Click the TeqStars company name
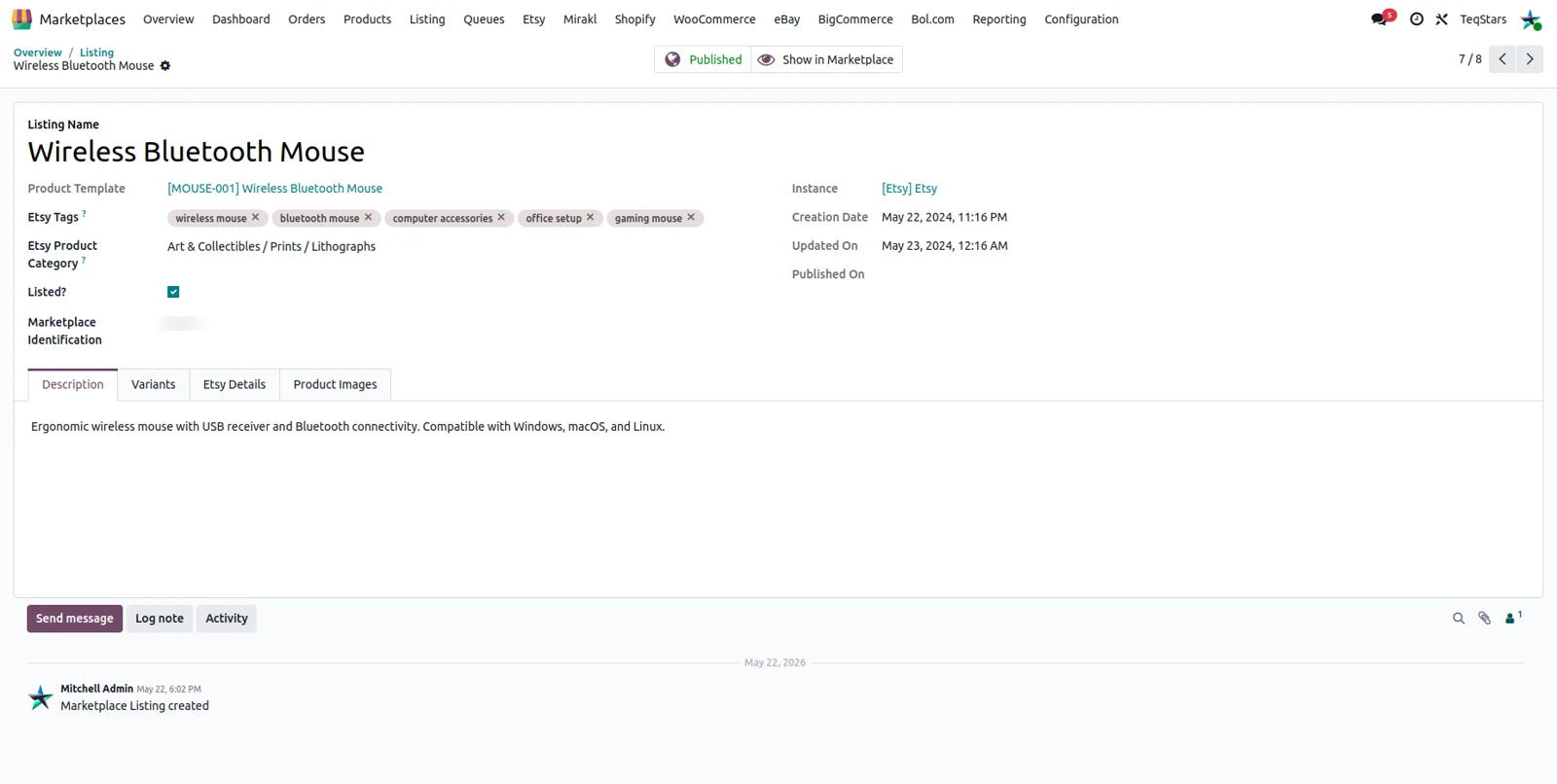 coord(1483,19)
